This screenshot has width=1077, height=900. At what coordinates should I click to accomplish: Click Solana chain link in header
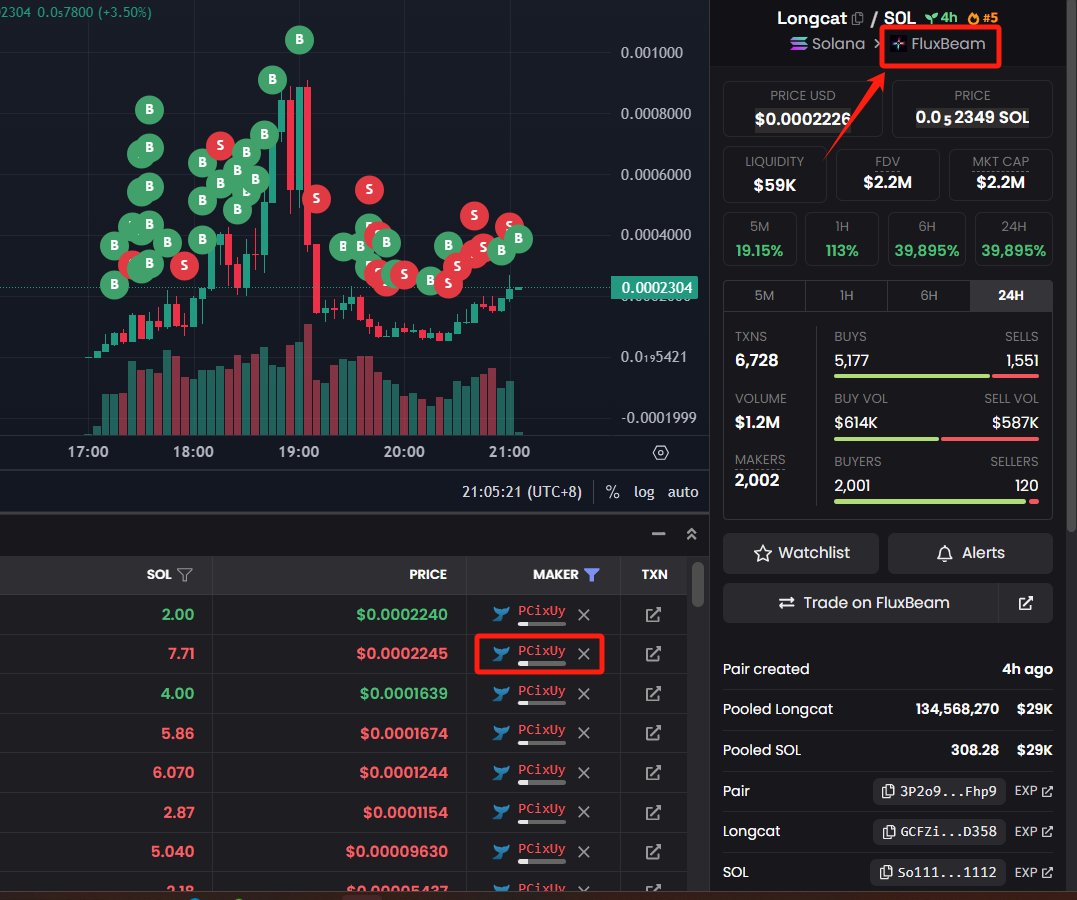(828, 44)
